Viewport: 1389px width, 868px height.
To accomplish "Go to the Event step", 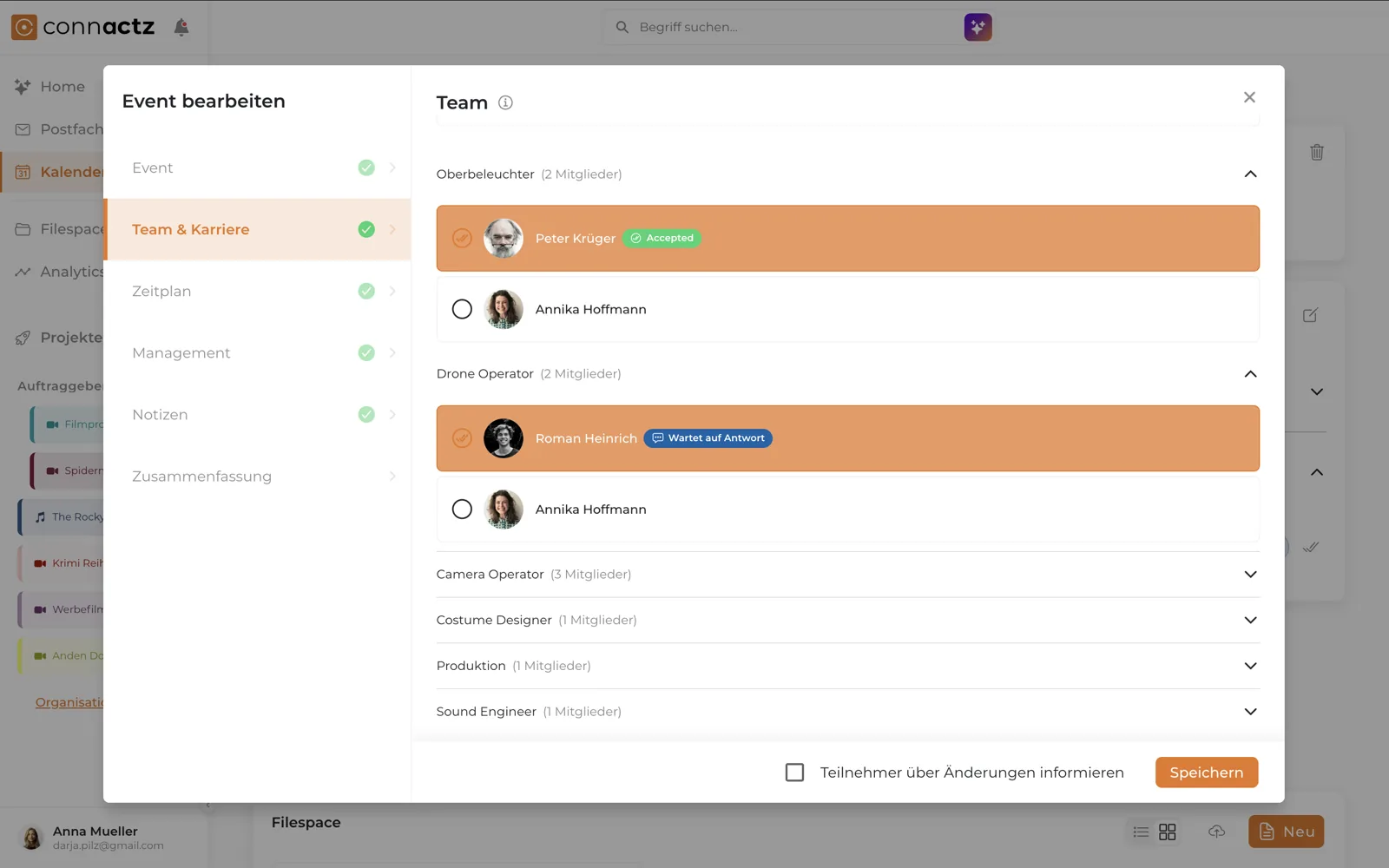I will (x=258, y=168).
